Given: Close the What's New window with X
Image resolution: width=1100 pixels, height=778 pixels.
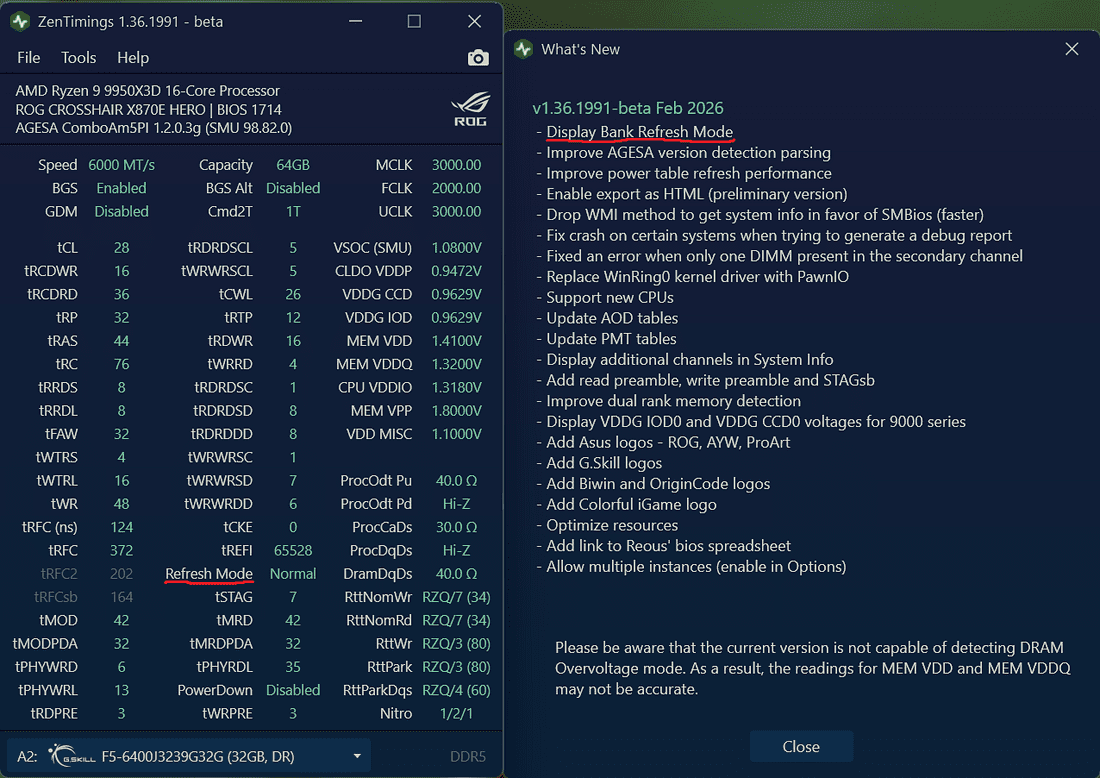Looking at the screenshot, I should tap(1071, 49).
